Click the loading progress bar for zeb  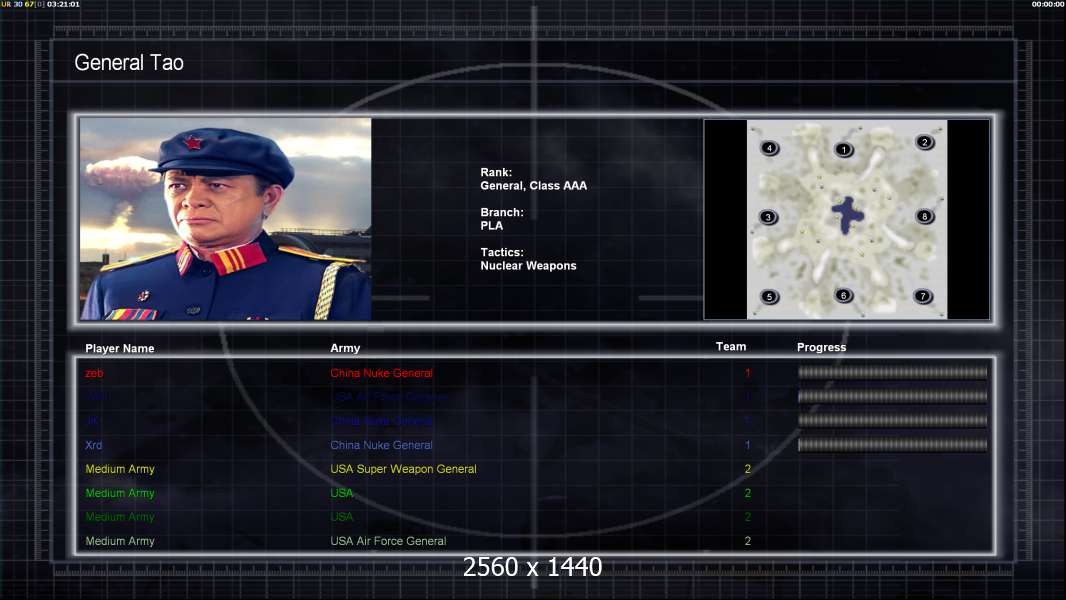point(892,372)
